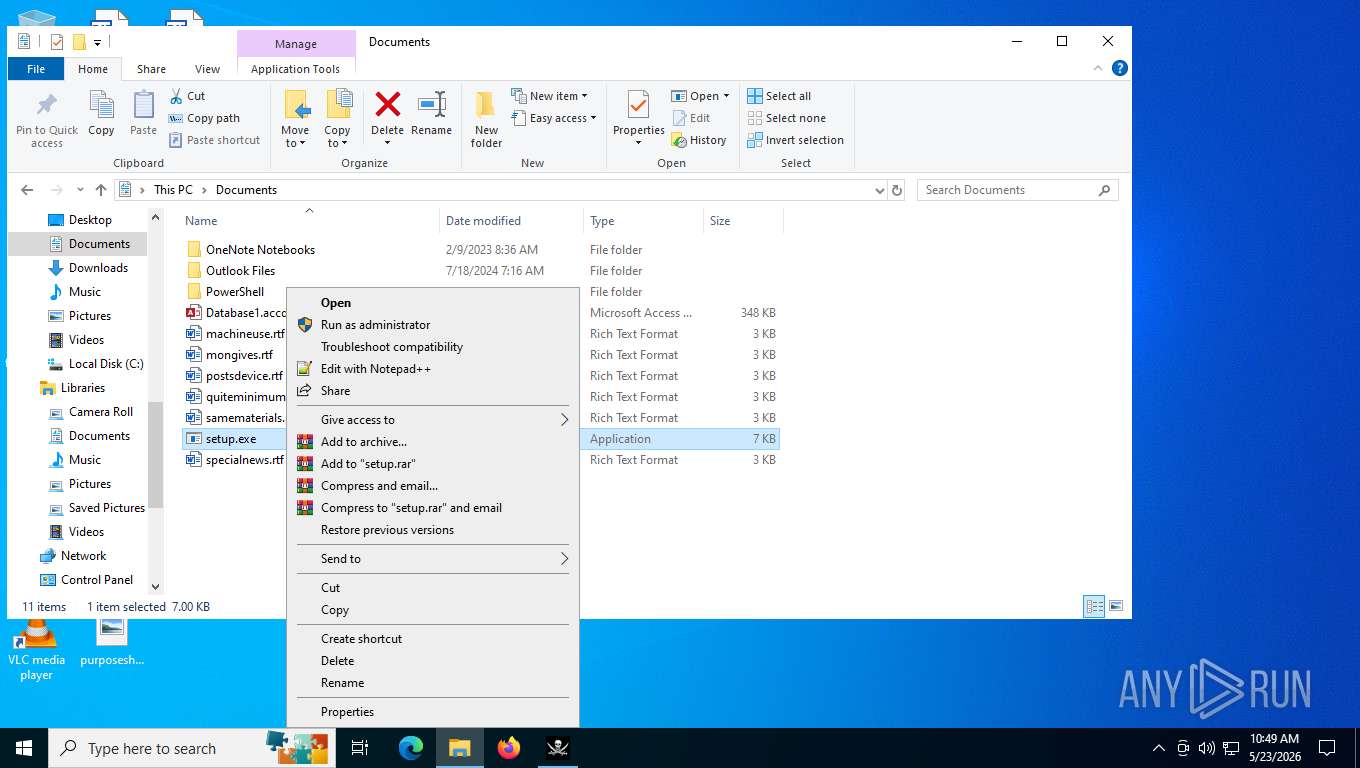
Task: Go up one folder level arrow
Action: (100, 190)
